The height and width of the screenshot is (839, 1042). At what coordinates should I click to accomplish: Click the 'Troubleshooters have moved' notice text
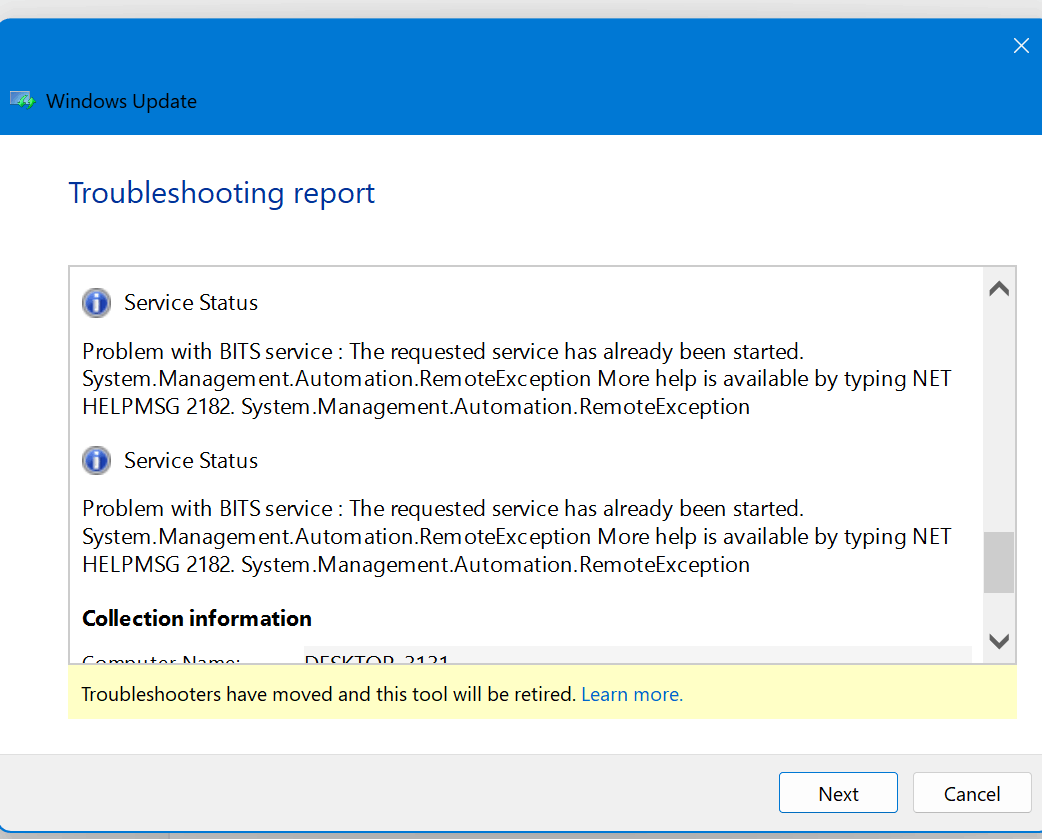328,694
